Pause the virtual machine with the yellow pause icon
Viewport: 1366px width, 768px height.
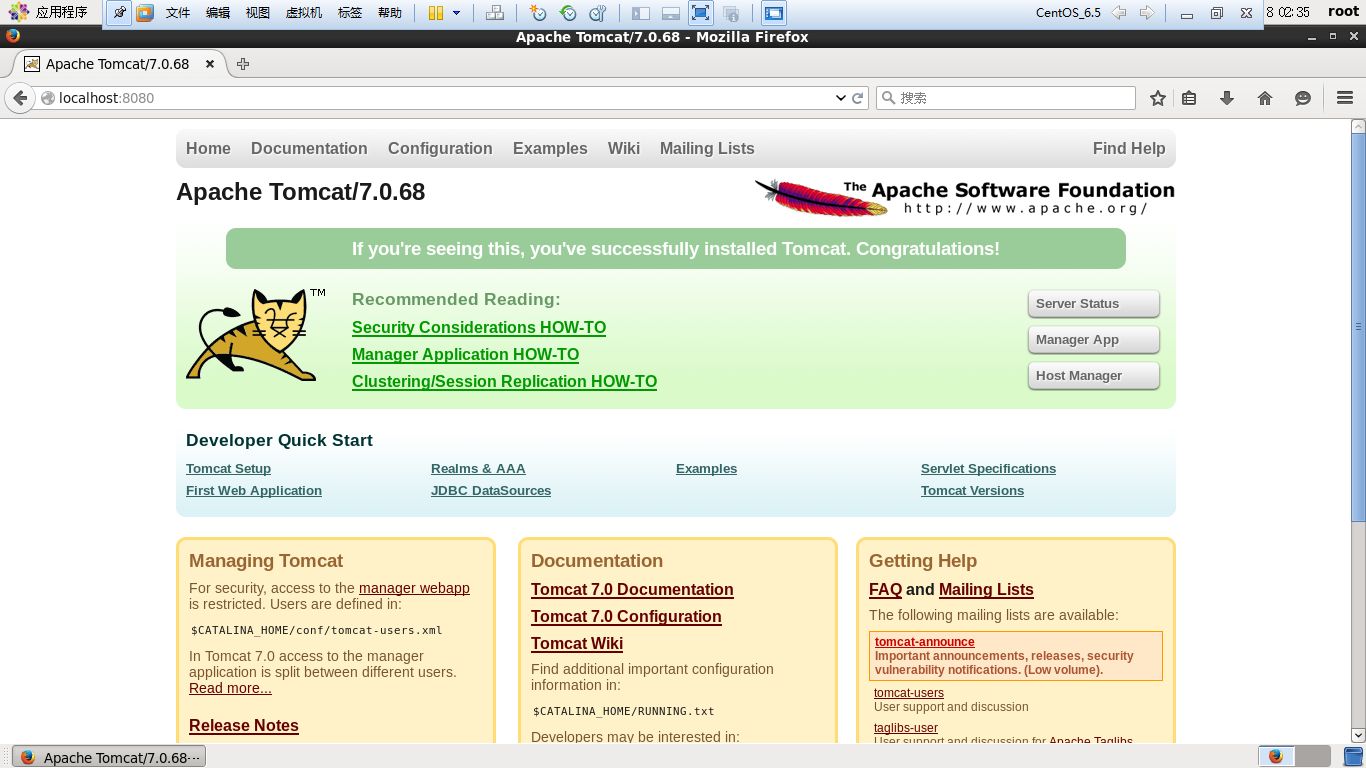[435, 13]
